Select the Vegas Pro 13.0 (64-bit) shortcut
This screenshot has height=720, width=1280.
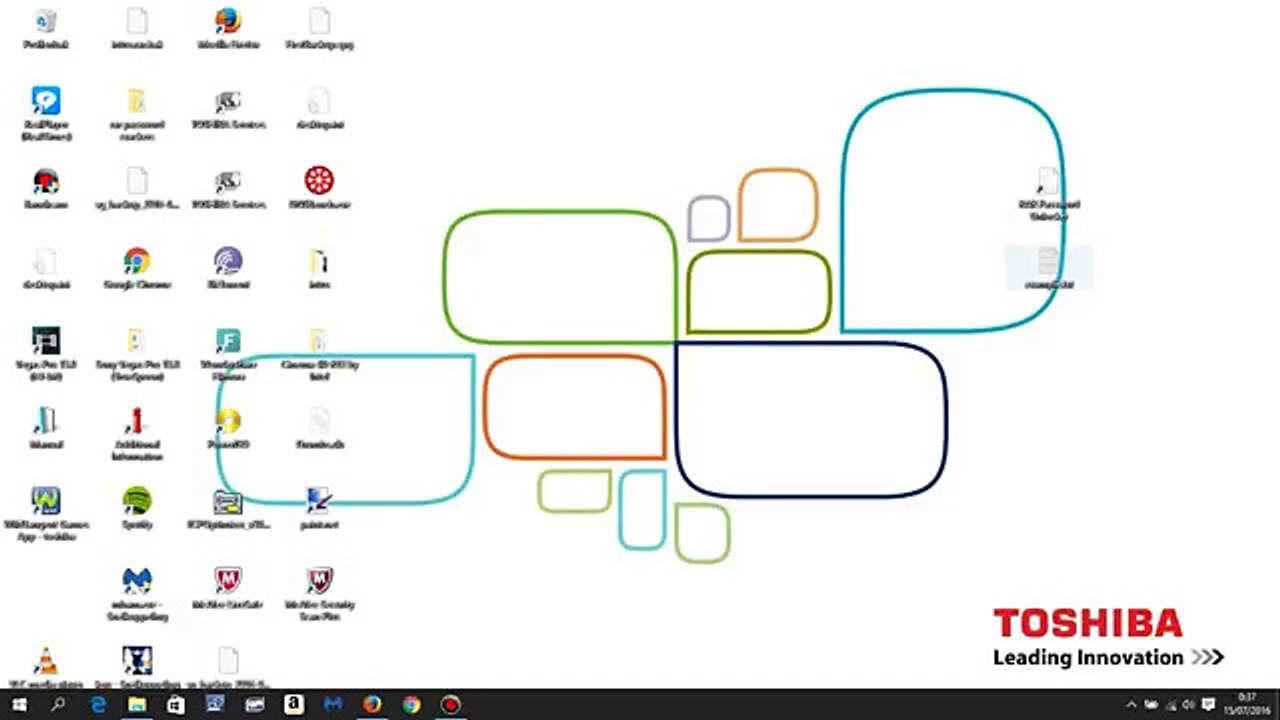coord(45,353)
